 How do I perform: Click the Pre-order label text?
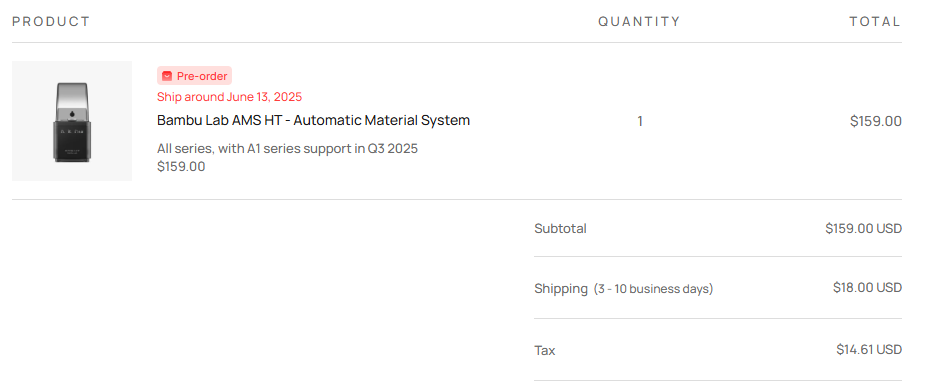click(x=202, y=76)
